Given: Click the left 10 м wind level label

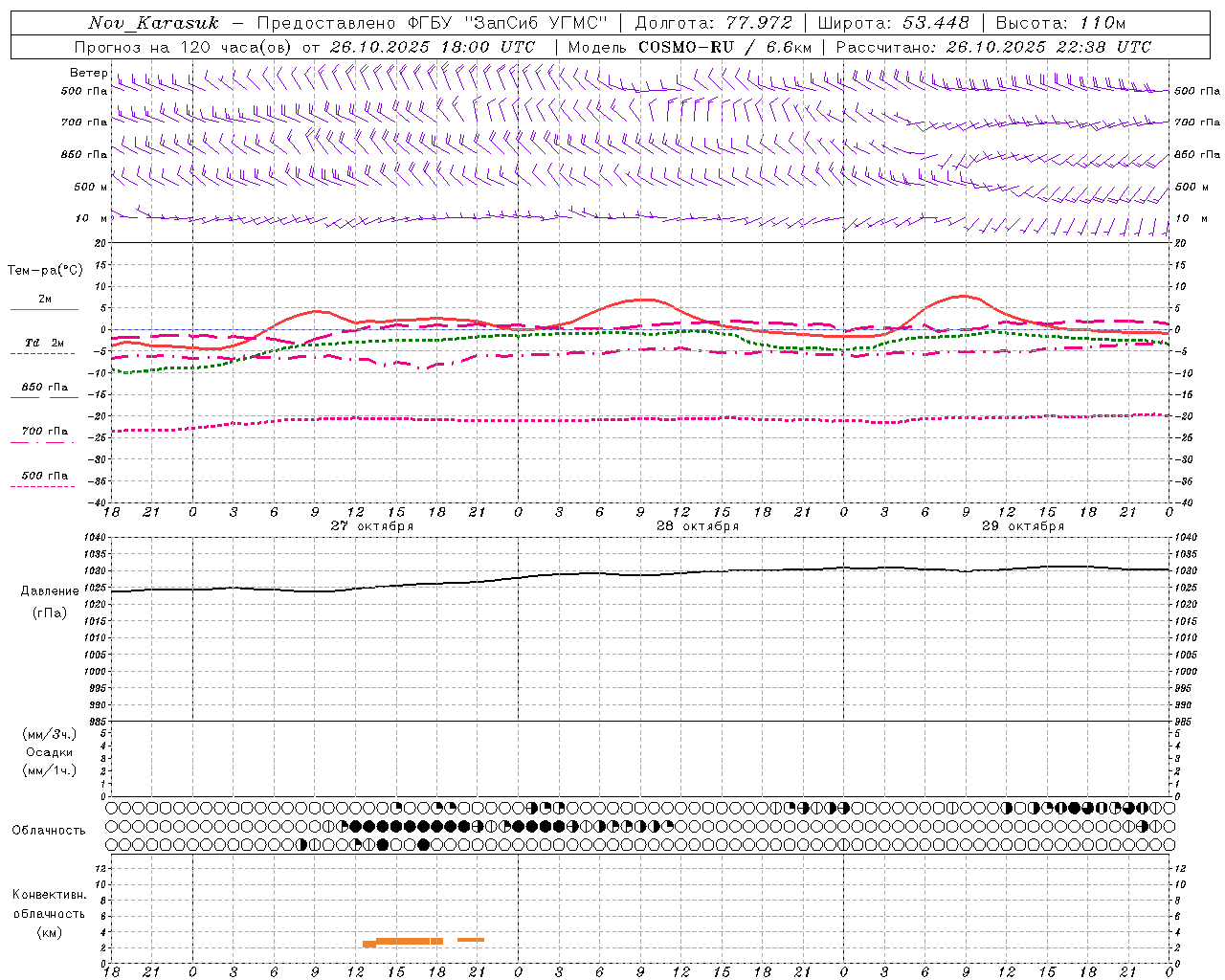Looking at the screenshot, I should (91, 218).
